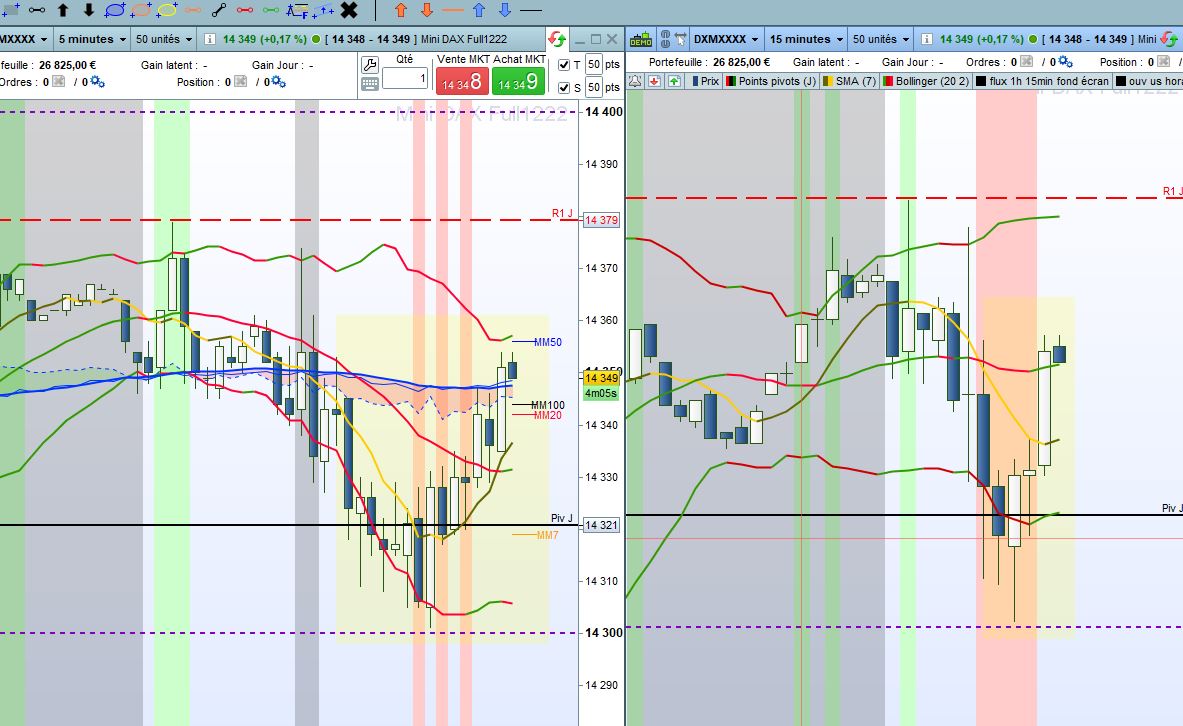
Task: Click the red down arrow indicator icon
Action: pos(654,81)
